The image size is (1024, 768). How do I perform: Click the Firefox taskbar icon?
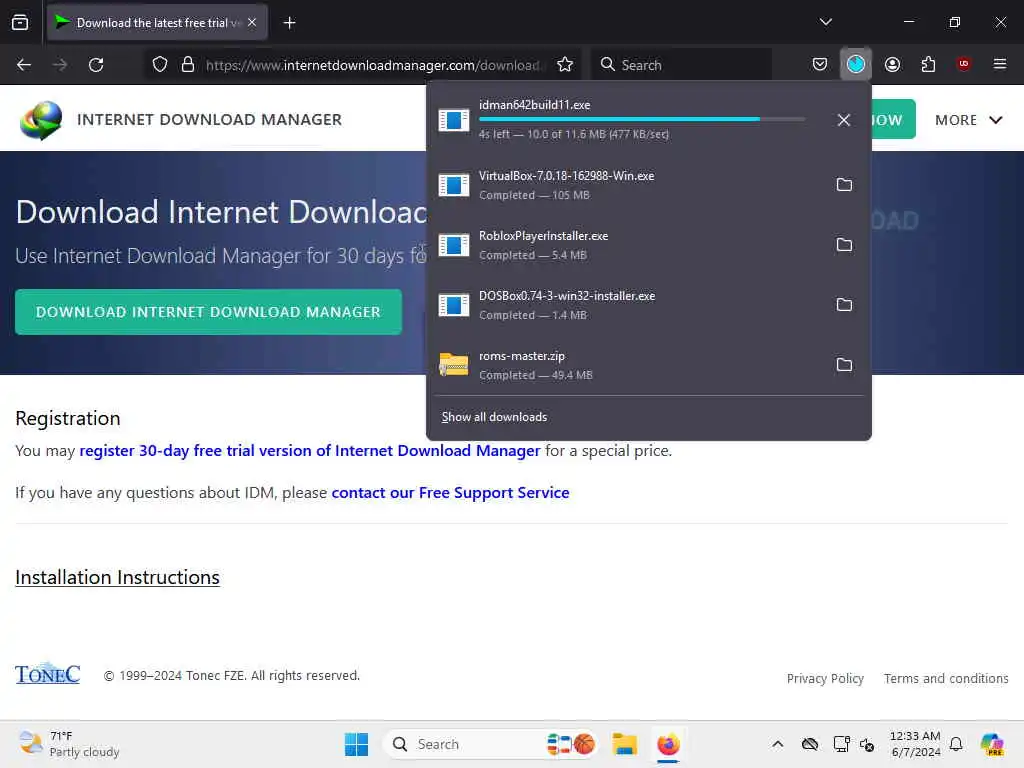click(668, 744)
